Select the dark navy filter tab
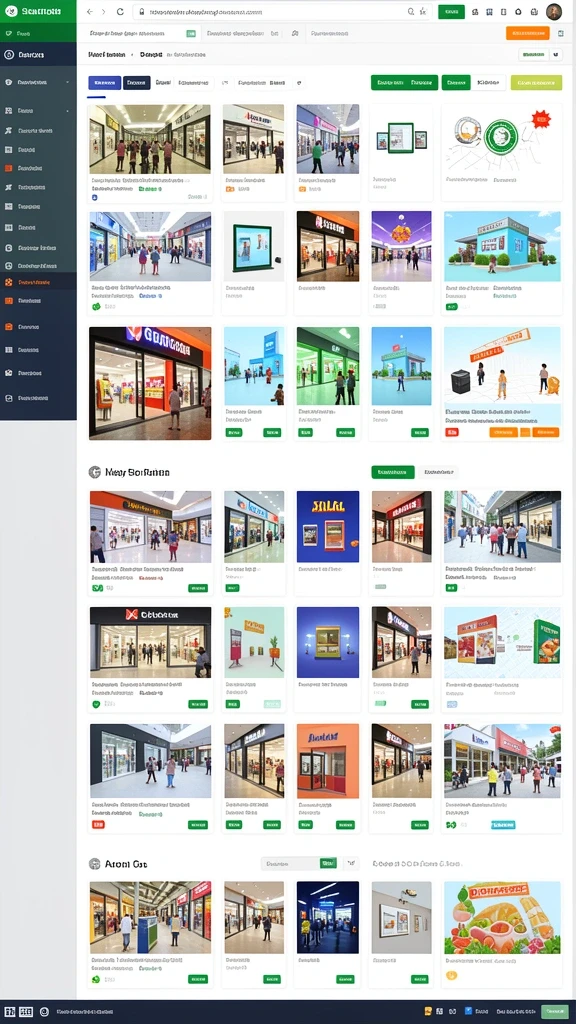The height and width of the screenshot is (1024, 576). point(136,83)
